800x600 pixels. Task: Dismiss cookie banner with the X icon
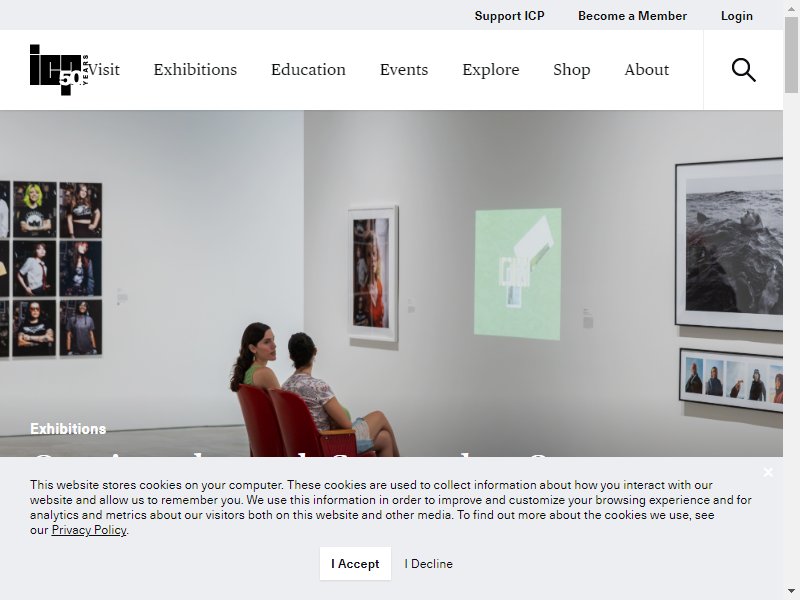[768, 472]
